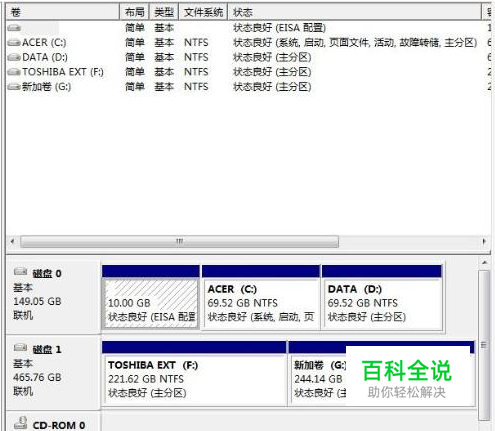Click the CD-ROM 0 label
This screenshot has width=495, height=431.
(x=59, y=425)
